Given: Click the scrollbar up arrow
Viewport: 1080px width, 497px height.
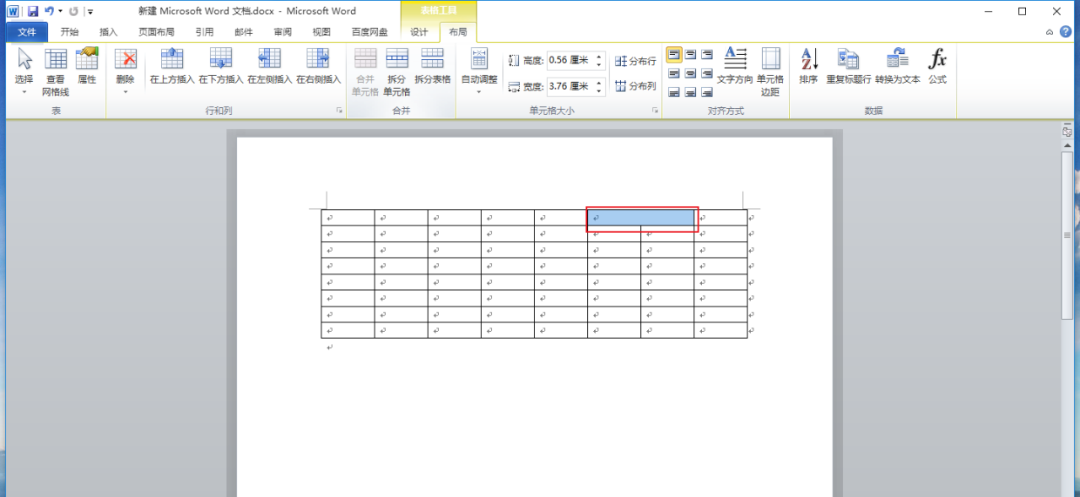Looking at the screenshot, I should point(1067,145).
